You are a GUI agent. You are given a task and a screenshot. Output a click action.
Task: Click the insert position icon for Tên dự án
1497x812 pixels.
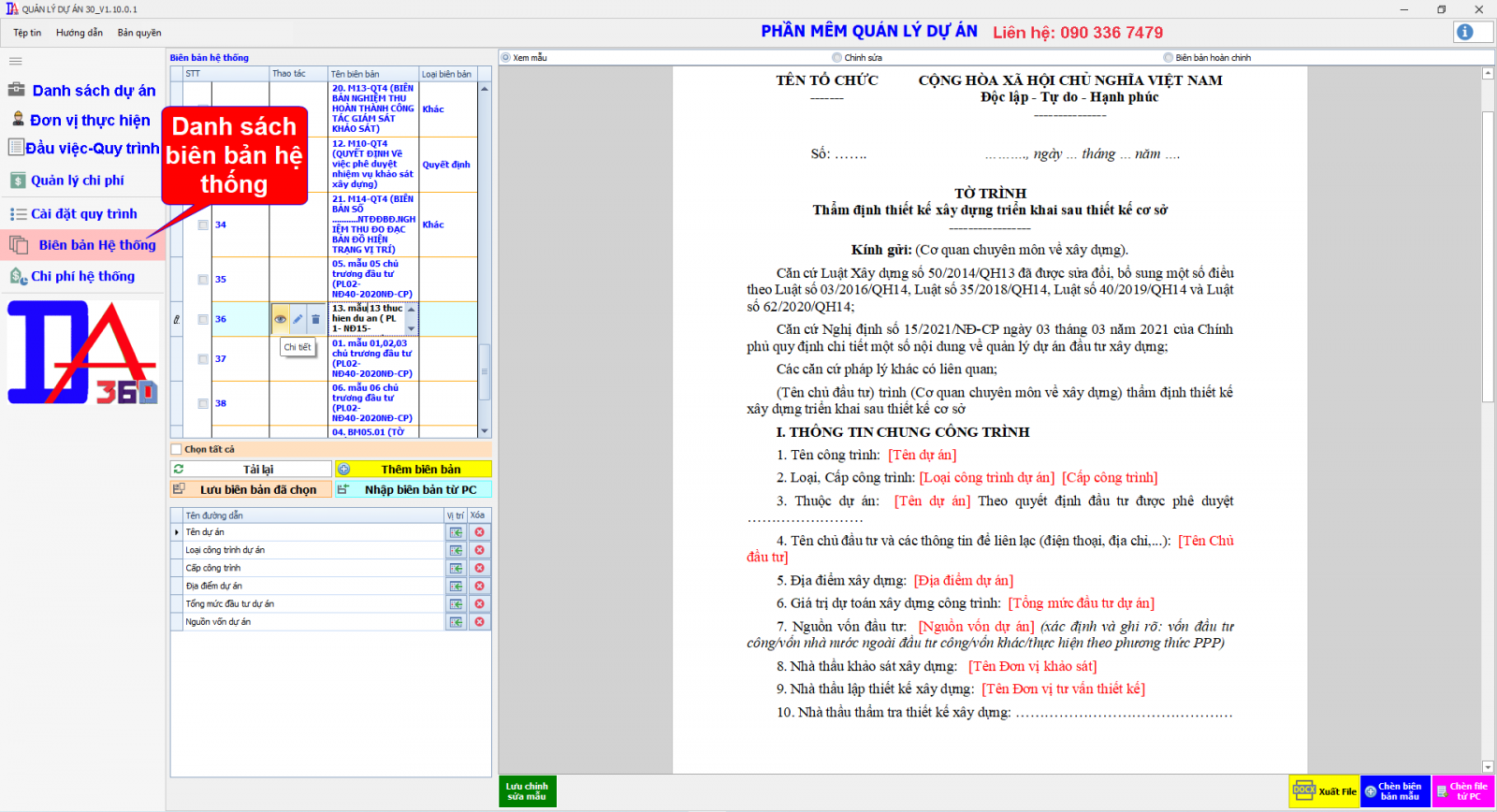[x=456, y=532]
